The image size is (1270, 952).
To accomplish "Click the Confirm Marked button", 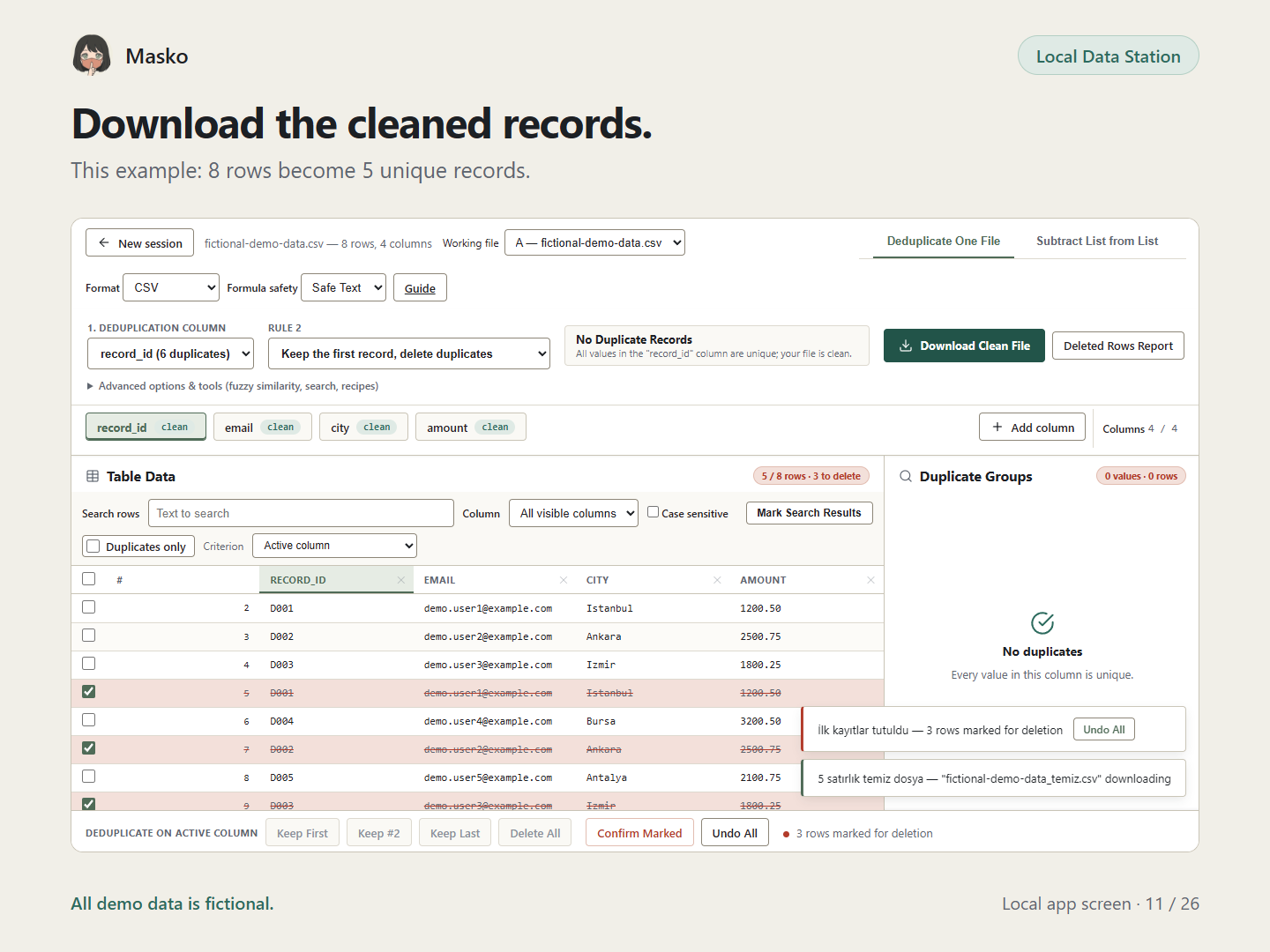I will (639, 833).
